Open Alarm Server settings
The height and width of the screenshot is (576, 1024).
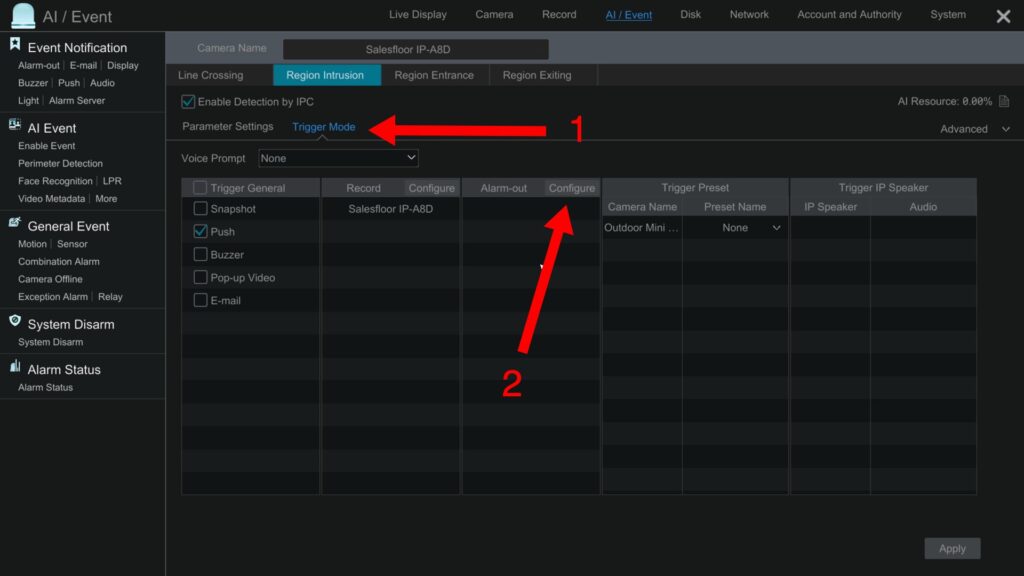[x=77, y=101]
